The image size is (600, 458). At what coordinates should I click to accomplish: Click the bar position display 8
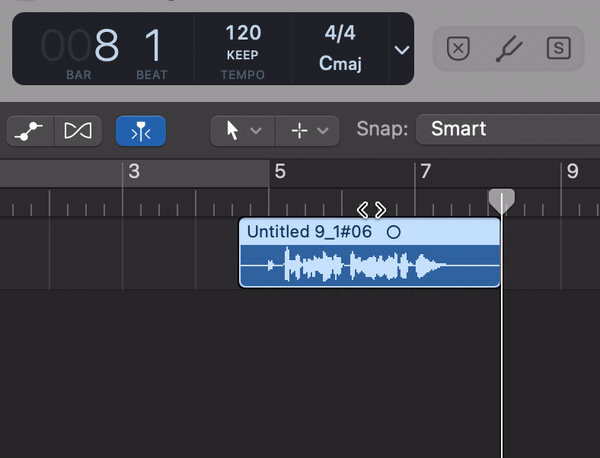tap(107, 45)
